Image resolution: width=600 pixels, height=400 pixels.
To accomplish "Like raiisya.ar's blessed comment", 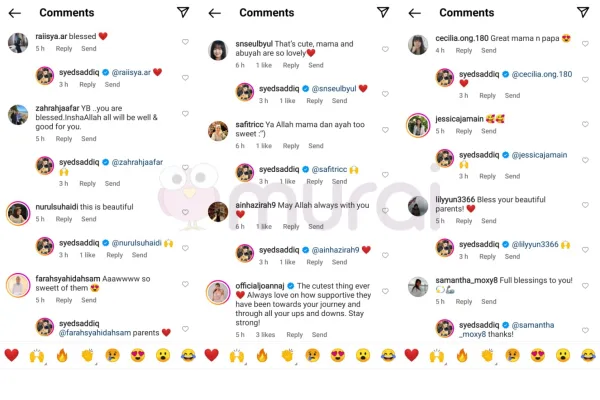I will coord(185,42).
